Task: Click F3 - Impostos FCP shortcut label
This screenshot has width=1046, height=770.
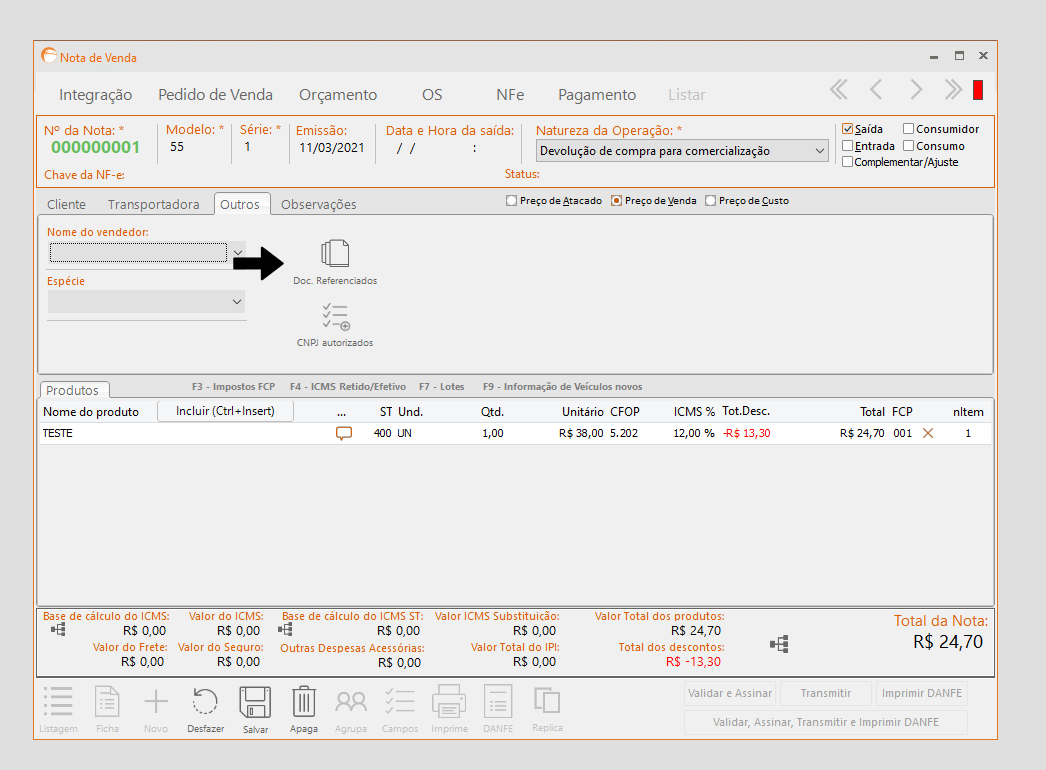Action: pyautogui.click(x=233, y=386)
